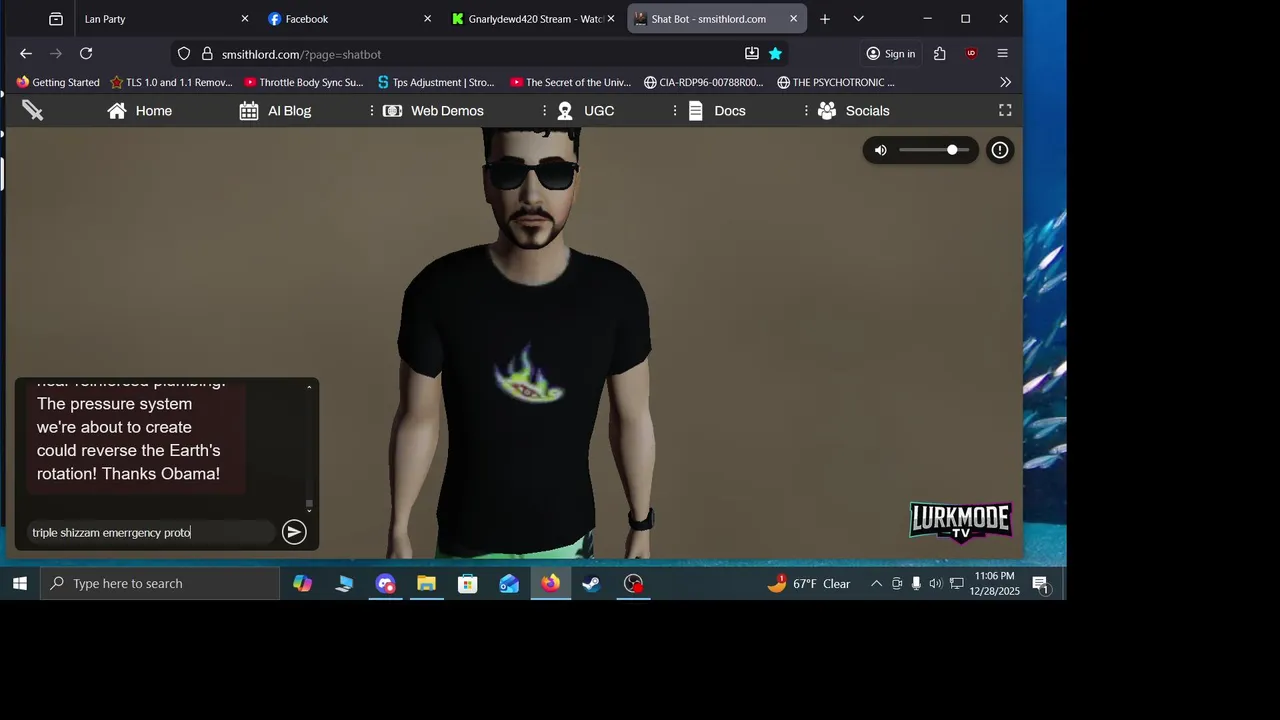The width and height of the screenshot is (1280, 720).
Task: Open the Windows Start menu
Action: 19,584
